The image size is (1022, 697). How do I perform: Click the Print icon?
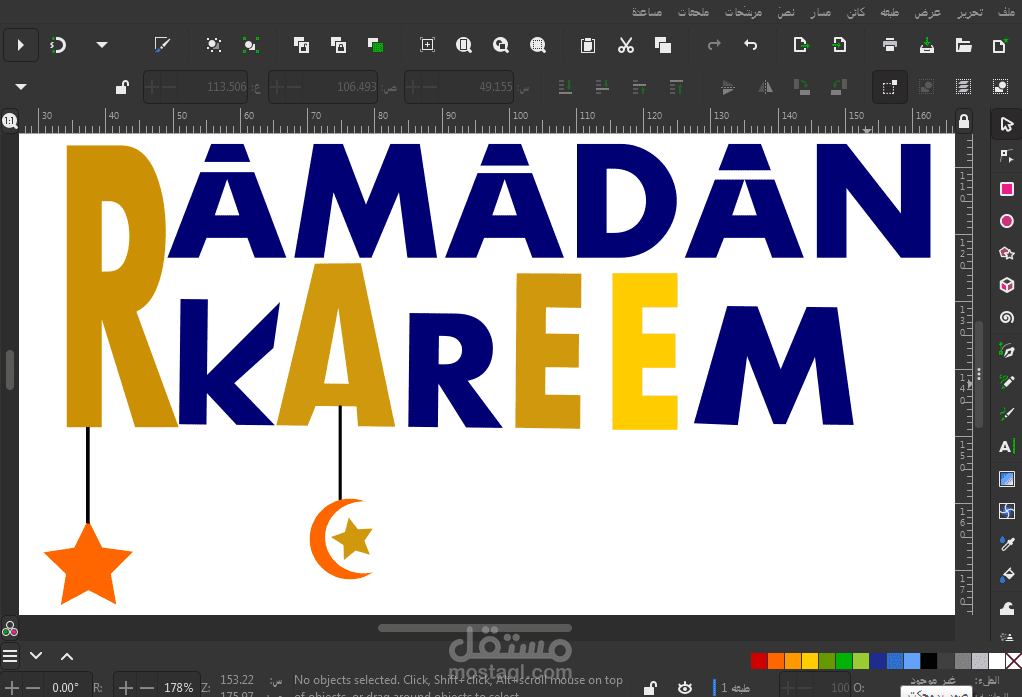pos(890,45)
